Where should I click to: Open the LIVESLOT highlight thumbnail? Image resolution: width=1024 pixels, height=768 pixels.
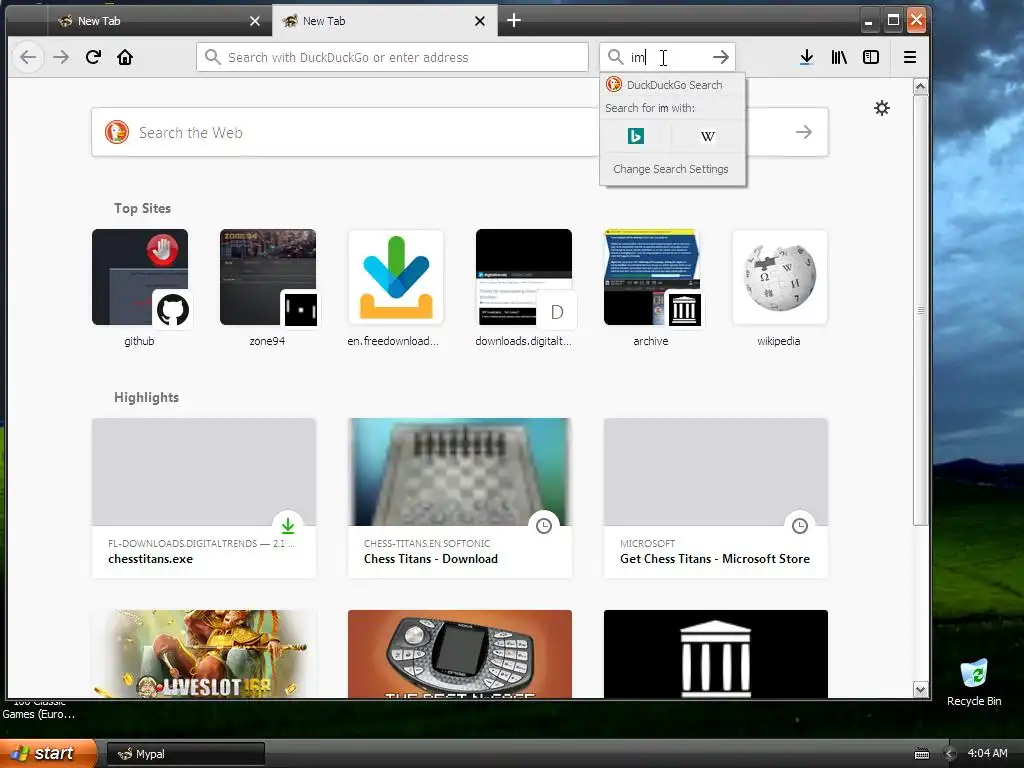tap(204, 654)
